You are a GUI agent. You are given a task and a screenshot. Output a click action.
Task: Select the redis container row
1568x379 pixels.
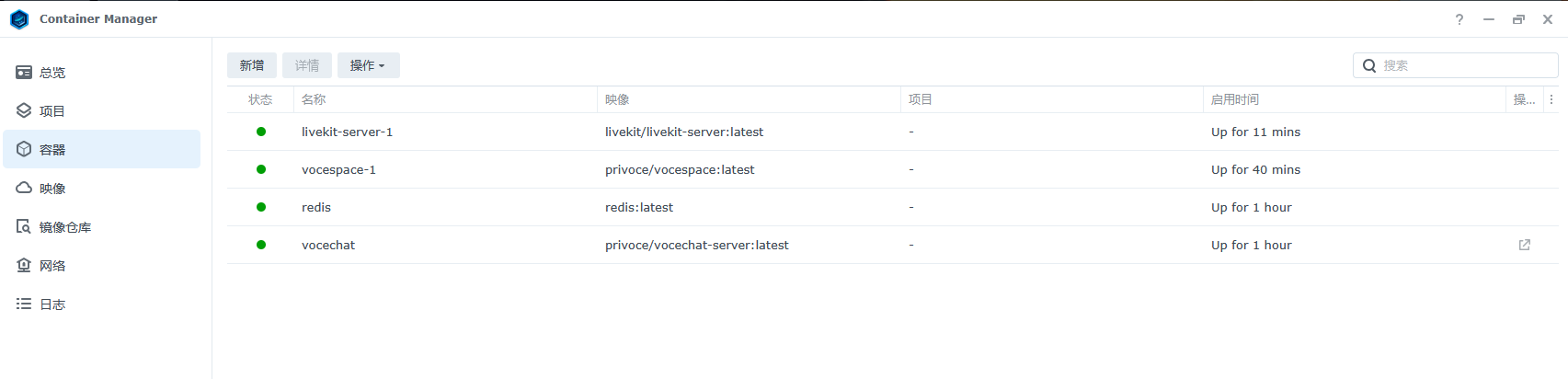(316, 207)
